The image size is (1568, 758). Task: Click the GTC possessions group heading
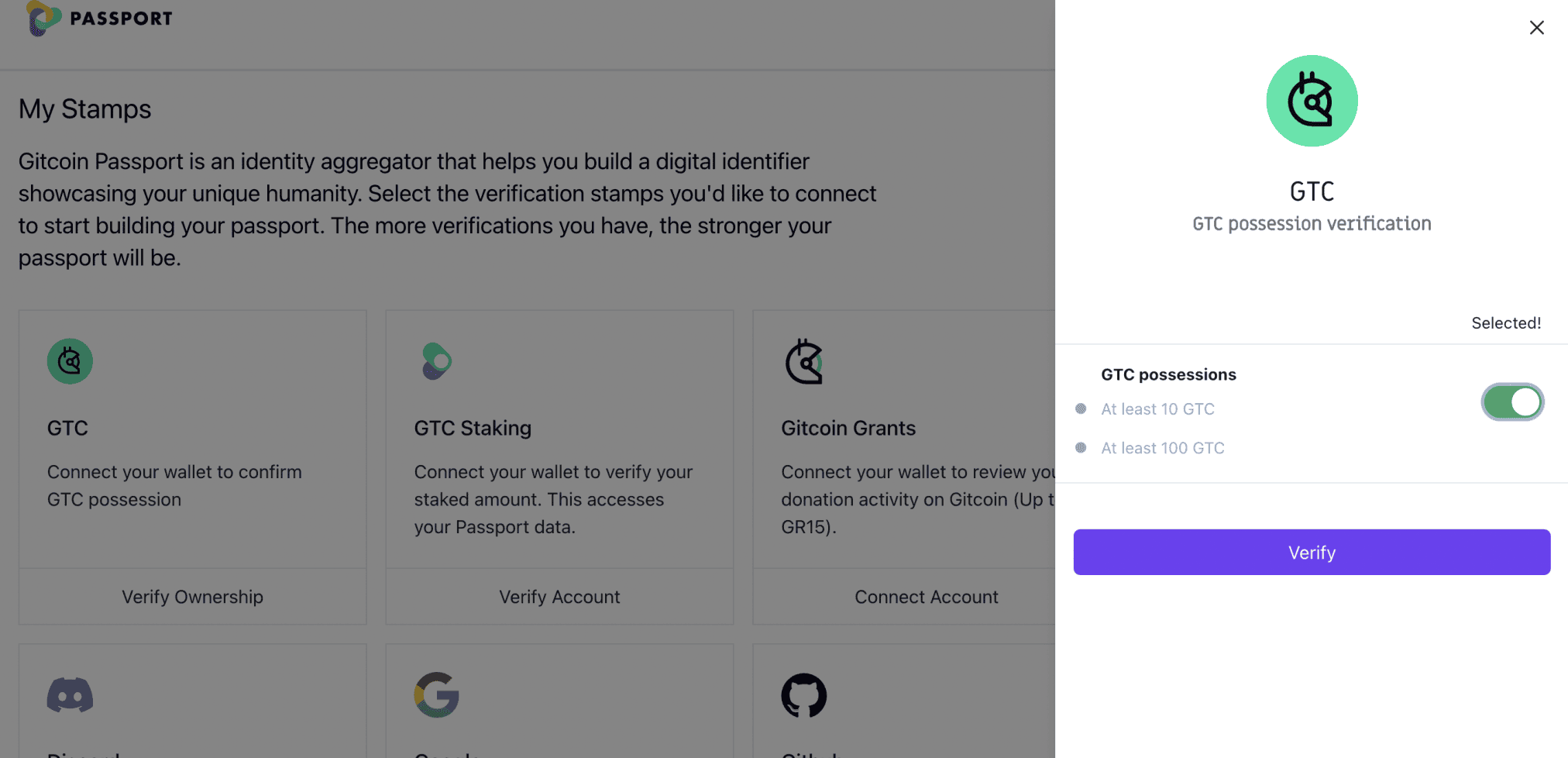[x=1168, y=374]
